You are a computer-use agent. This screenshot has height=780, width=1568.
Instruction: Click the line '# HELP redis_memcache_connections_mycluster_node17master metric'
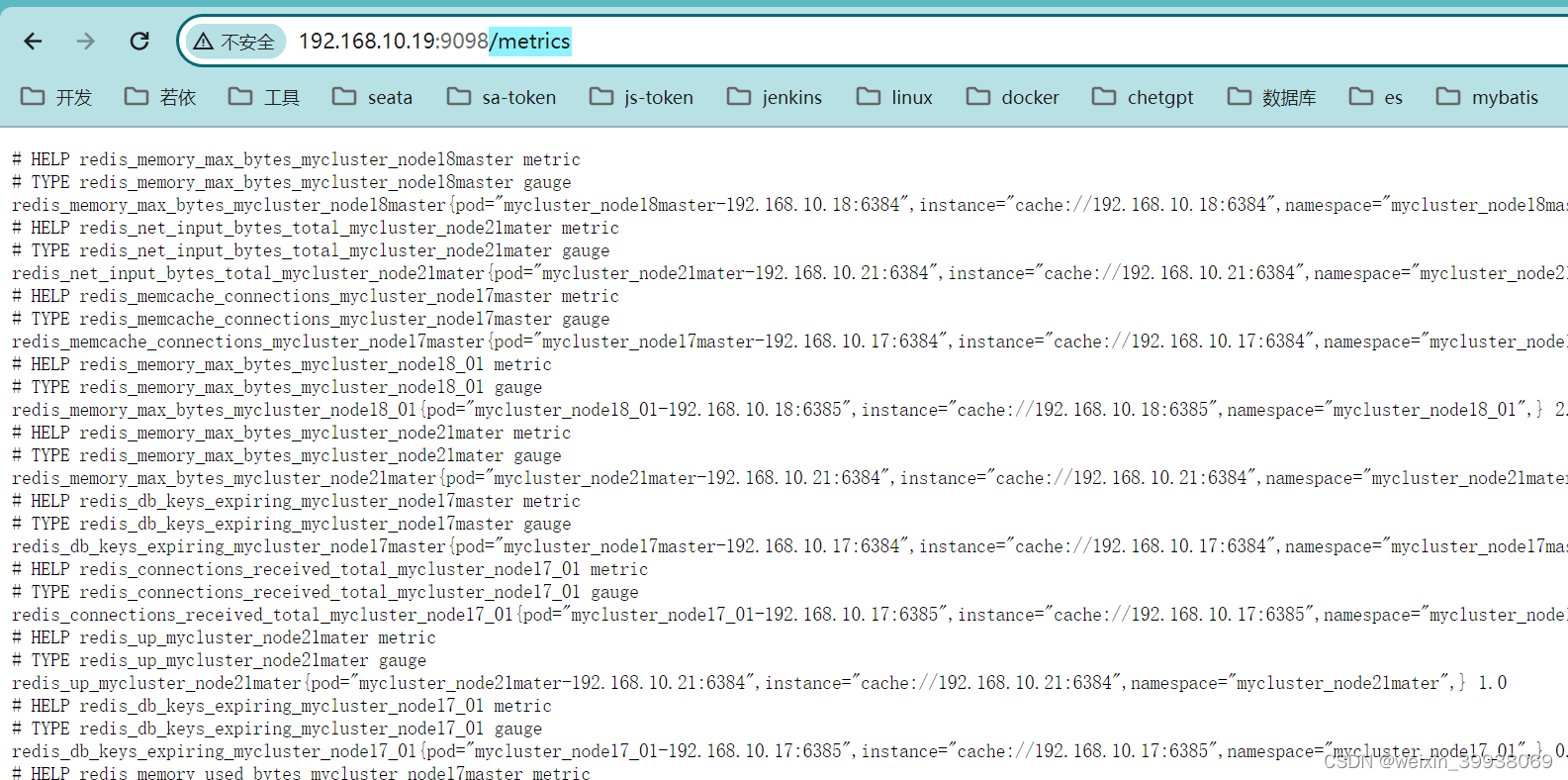[316, 296]
